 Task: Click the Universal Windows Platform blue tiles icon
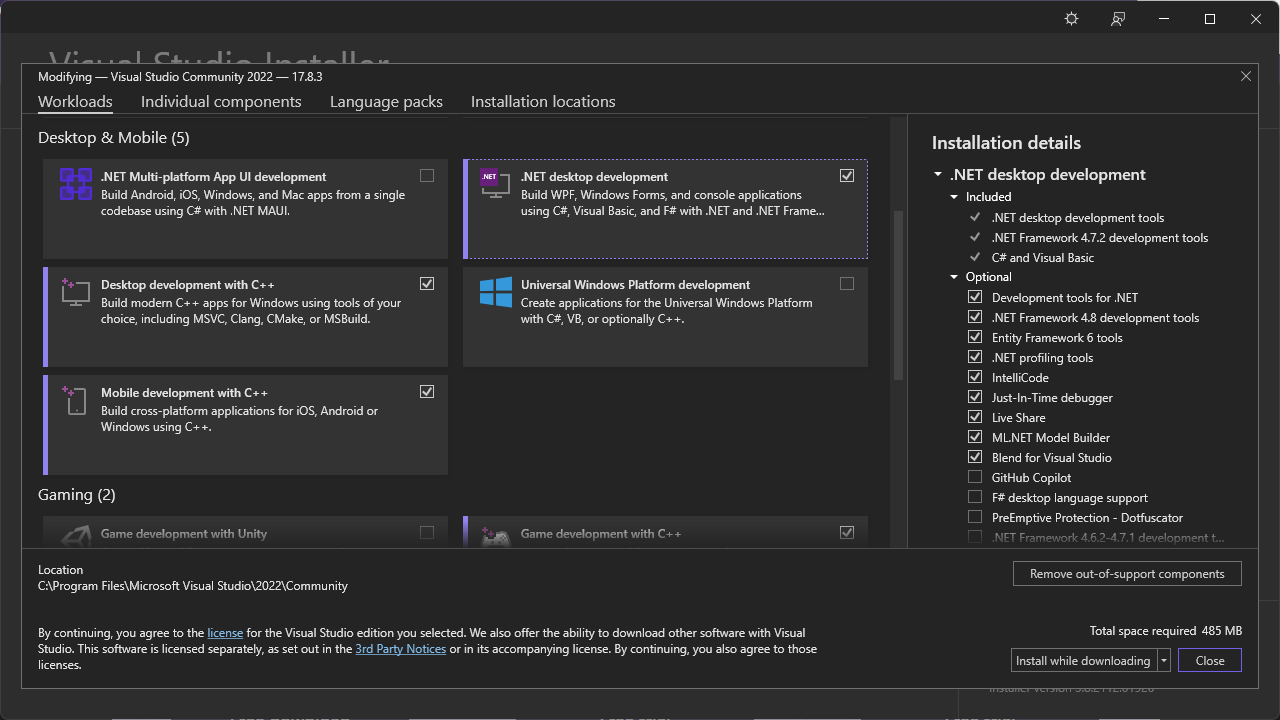[x=494, y=292]
